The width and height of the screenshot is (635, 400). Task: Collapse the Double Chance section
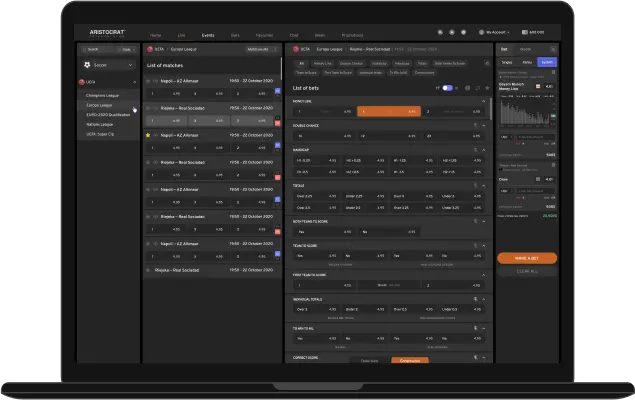(x=484, y=126)
